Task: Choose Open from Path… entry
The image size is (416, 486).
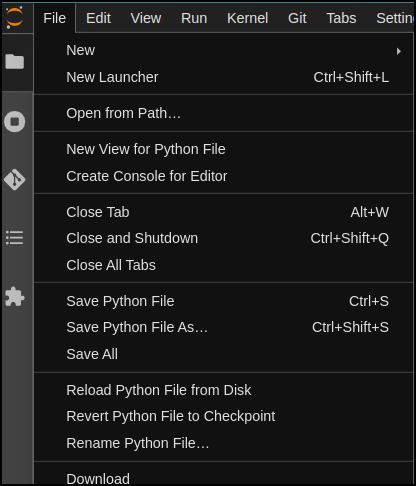Action: (x=223, y=113)
